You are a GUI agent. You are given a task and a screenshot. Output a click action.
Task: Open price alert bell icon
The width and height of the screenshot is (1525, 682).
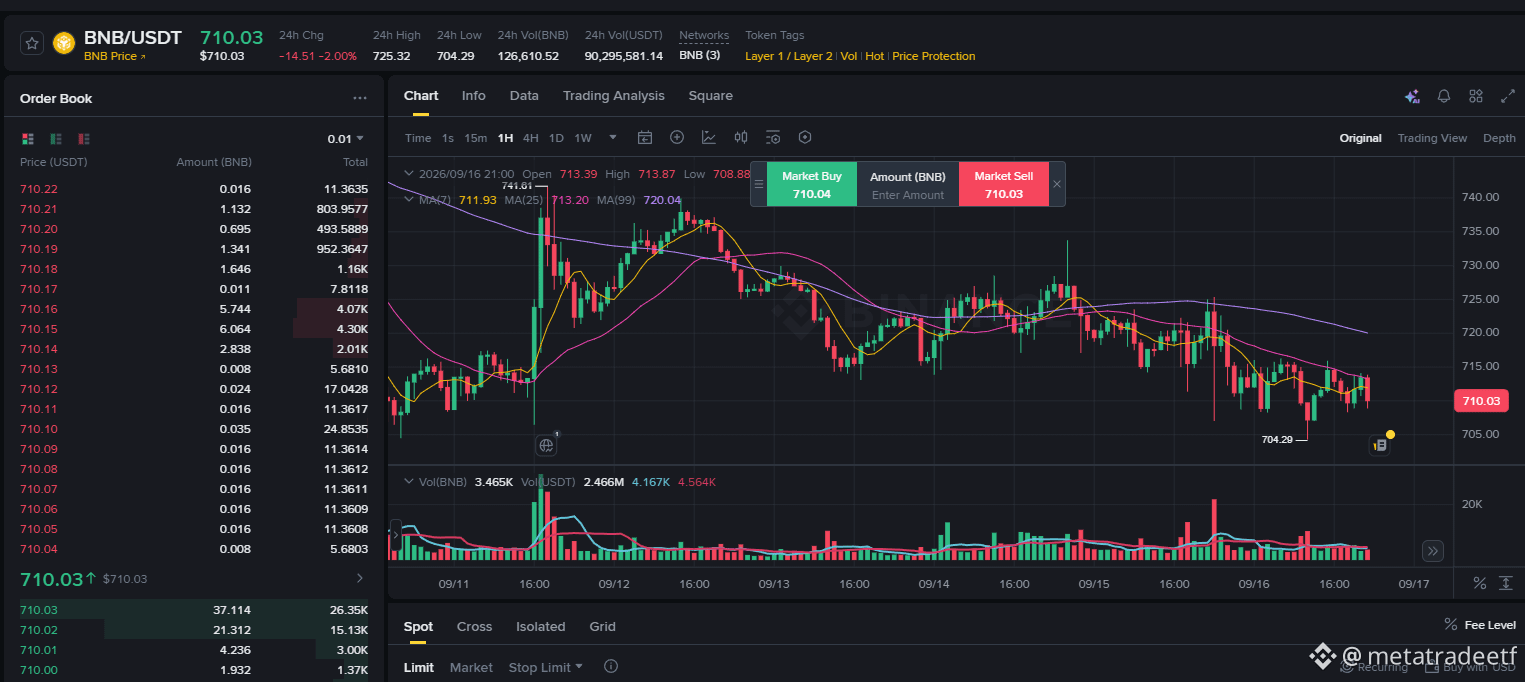(1444, 96)
